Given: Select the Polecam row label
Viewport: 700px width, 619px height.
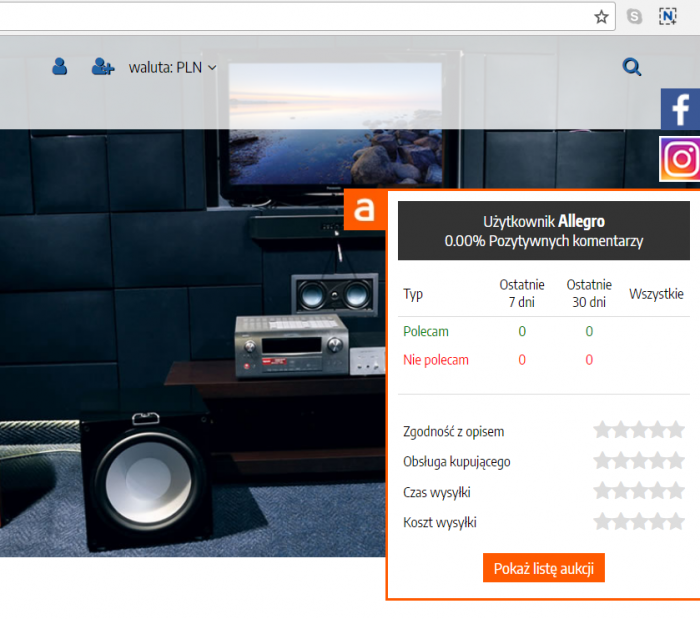Looking at the screenshot, I should 425,332.
